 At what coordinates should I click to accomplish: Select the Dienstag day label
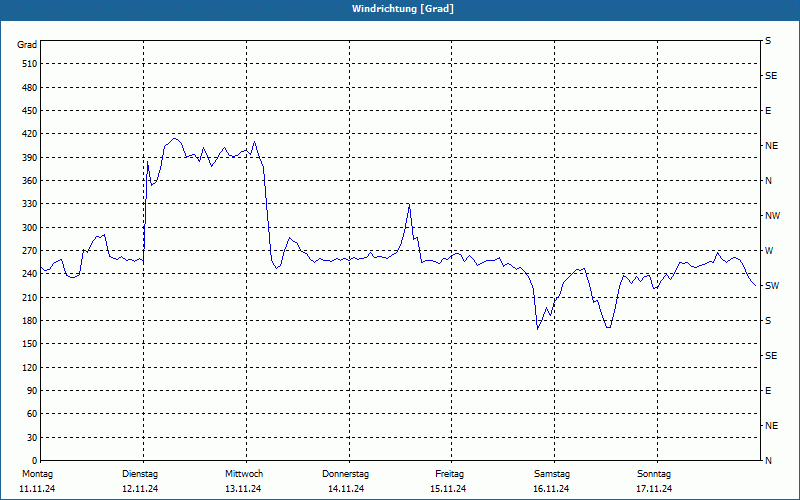[140, 474]
